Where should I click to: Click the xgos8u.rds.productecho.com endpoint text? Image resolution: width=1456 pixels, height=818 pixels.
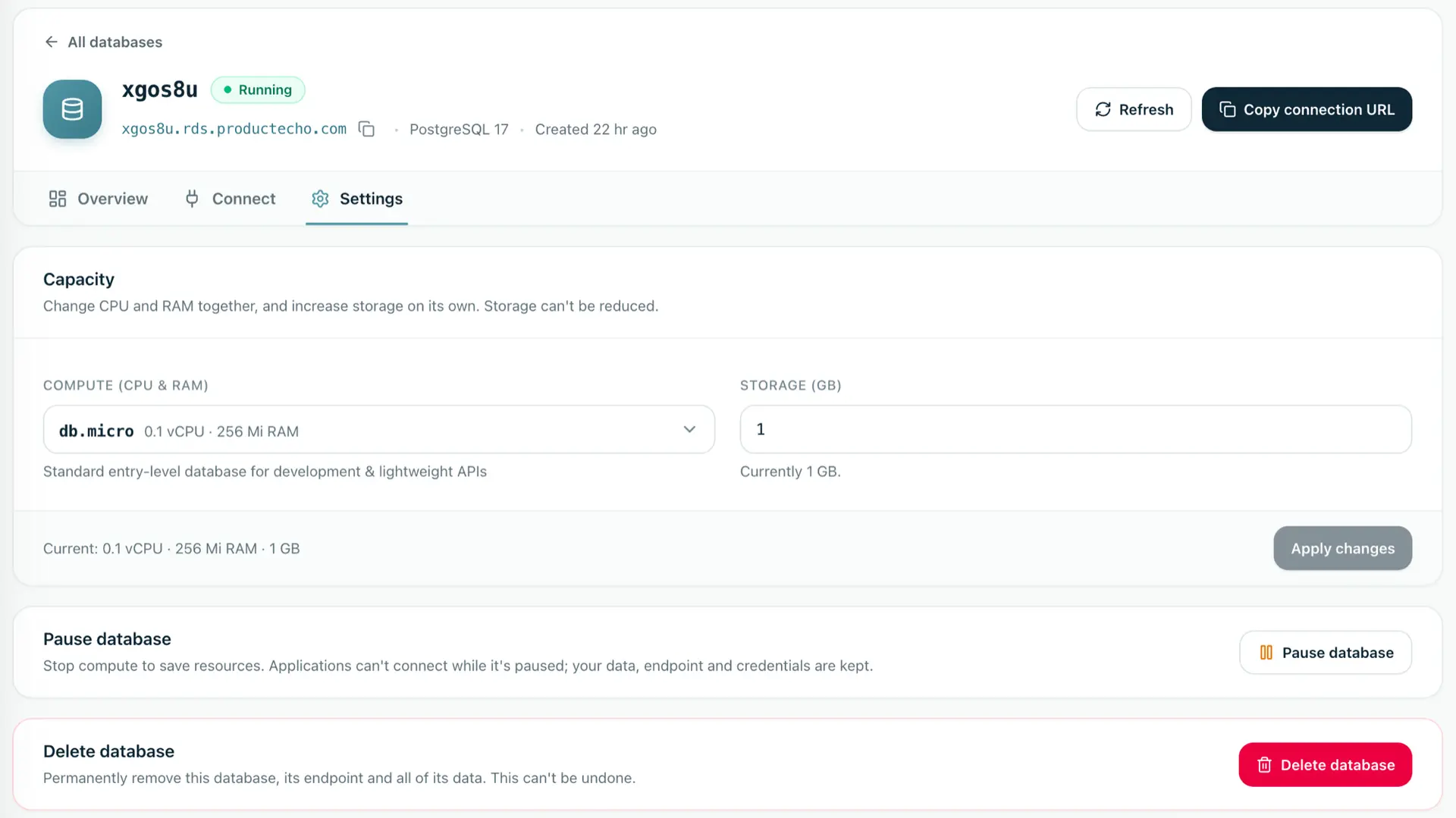coord(234,129)
